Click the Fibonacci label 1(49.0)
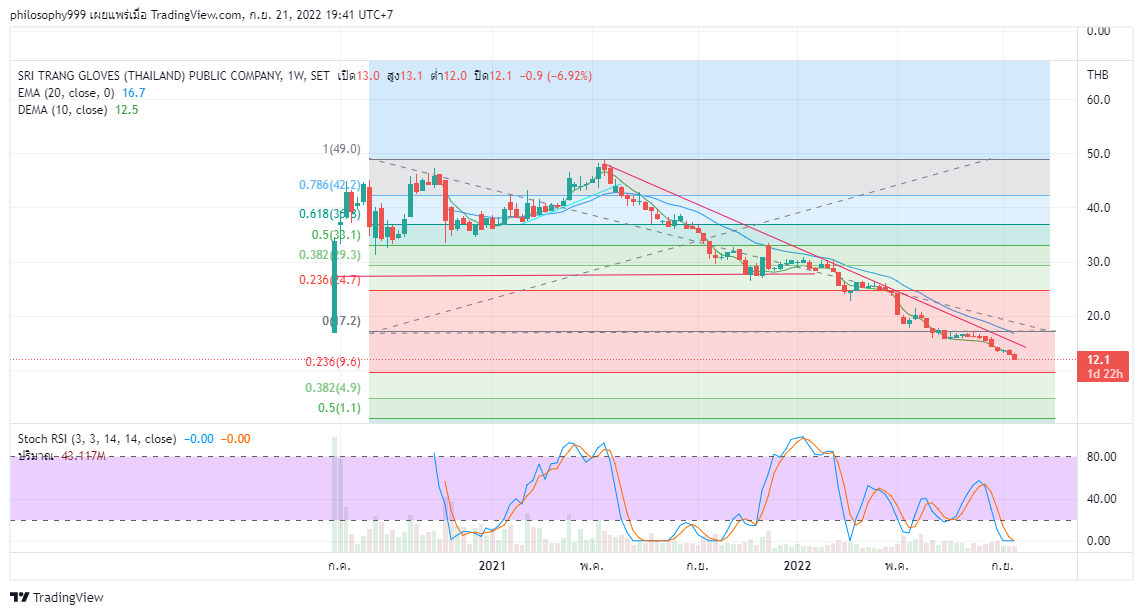The height and width of the screenshot is (615, 1143). (x=341, y=149)
